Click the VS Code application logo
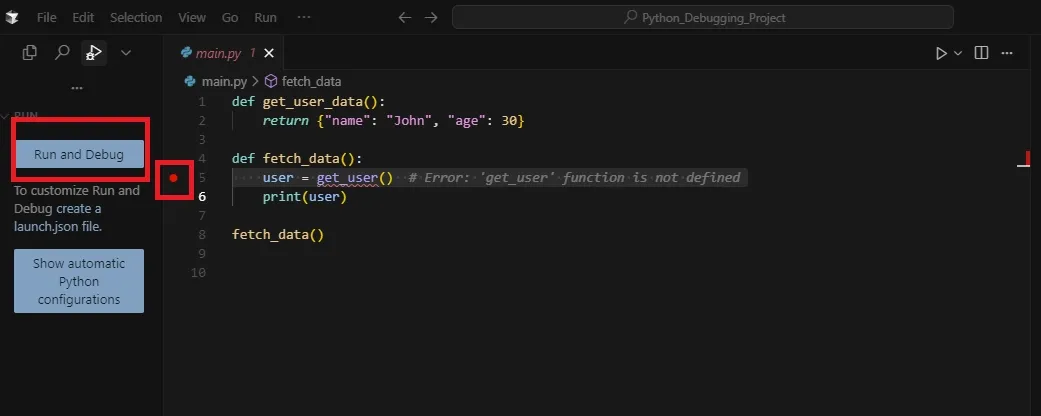Screen dimensions: 1041x416 (x=11, y=18)
